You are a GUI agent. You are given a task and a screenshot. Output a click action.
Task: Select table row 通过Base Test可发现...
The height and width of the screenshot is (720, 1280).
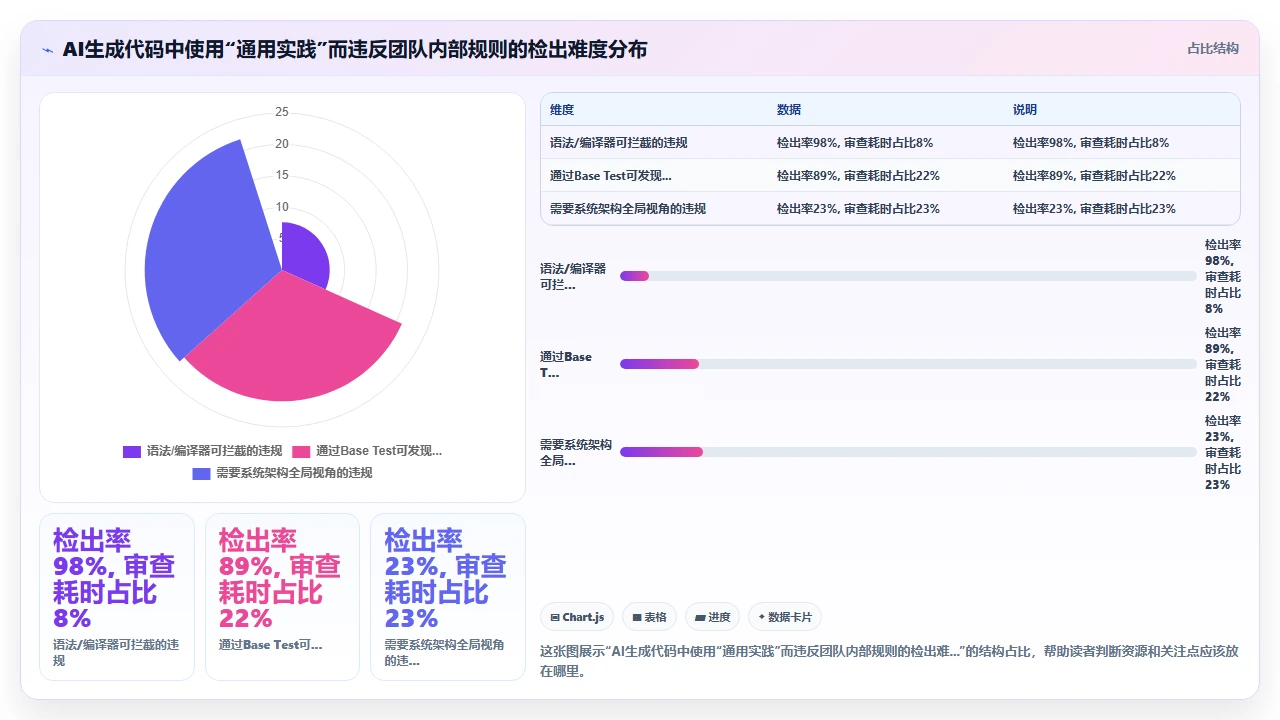[x=890, y=176]
